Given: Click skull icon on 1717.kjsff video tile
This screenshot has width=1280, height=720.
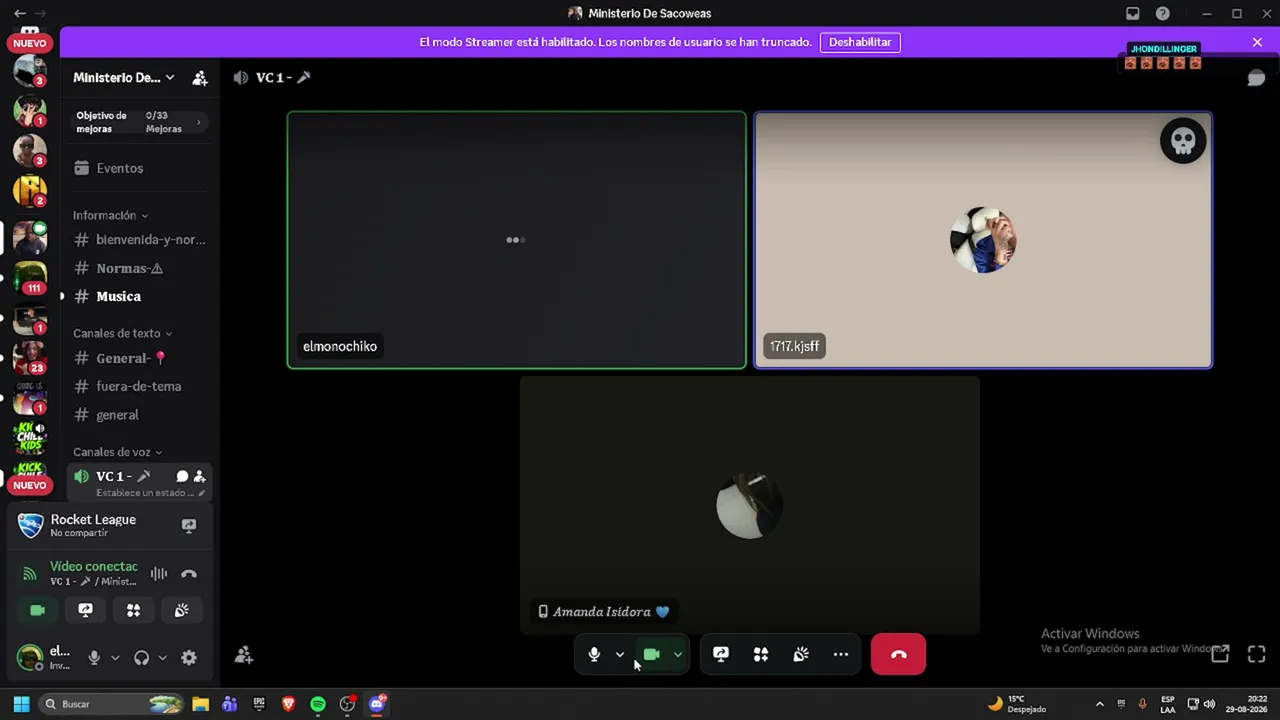Looking at the screenshot, I should pos(1183,141).
